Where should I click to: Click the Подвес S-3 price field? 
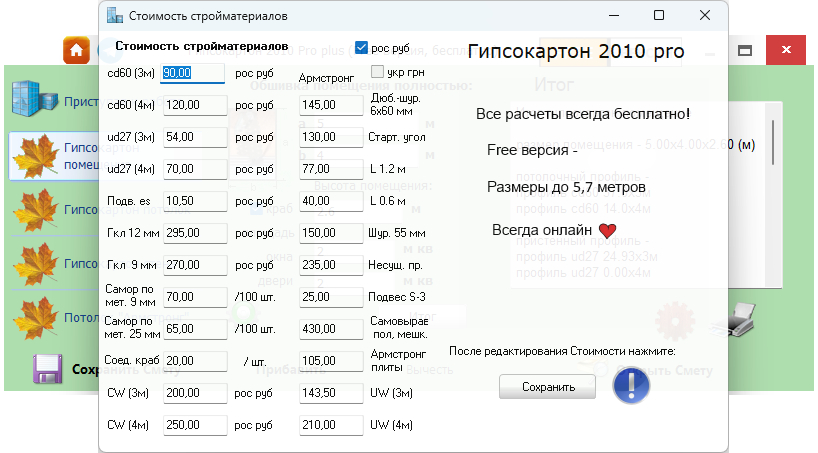click(331, 297)
